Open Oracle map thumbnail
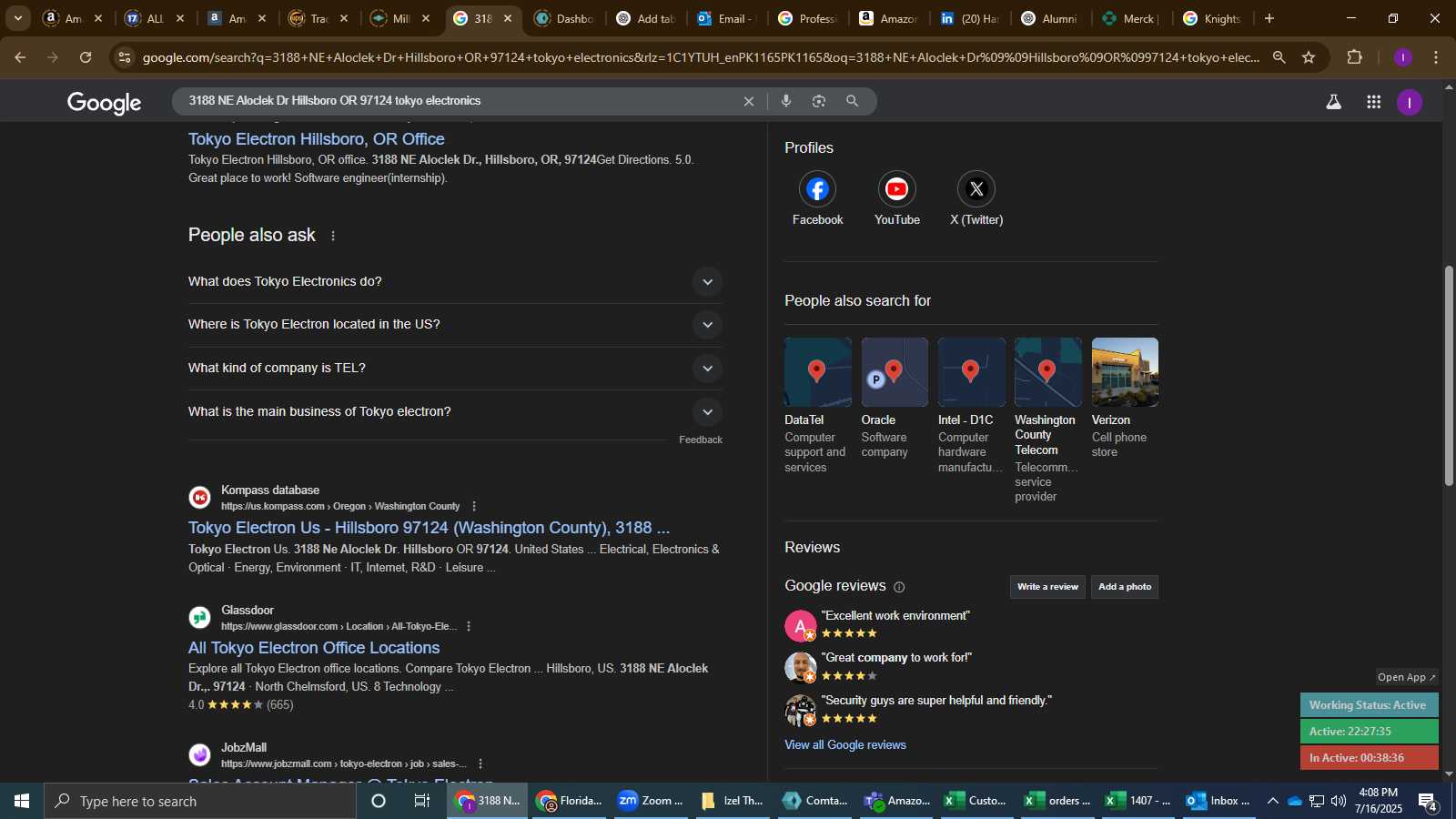This screenshot has height=819, width=1456. pos(895,372)
